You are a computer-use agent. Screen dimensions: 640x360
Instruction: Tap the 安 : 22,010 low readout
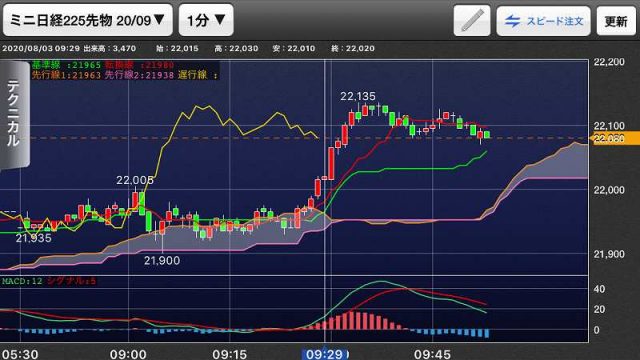pyautogui.click(x=294, y=49)
